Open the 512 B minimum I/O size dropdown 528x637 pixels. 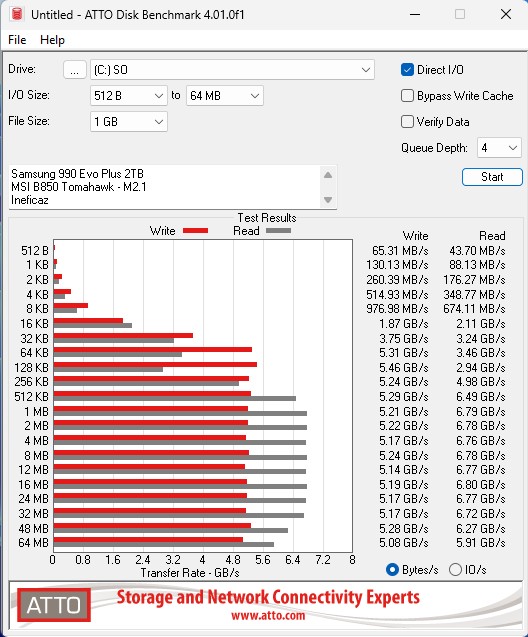point(129,96)
